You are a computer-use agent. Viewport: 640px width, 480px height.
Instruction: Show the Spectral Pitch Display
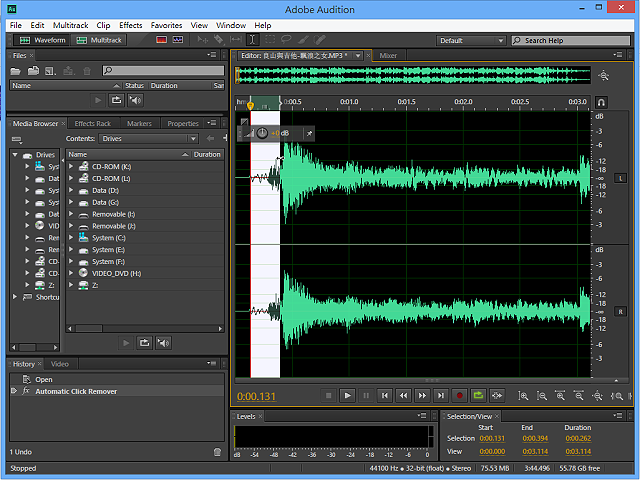tap(178, 40)
